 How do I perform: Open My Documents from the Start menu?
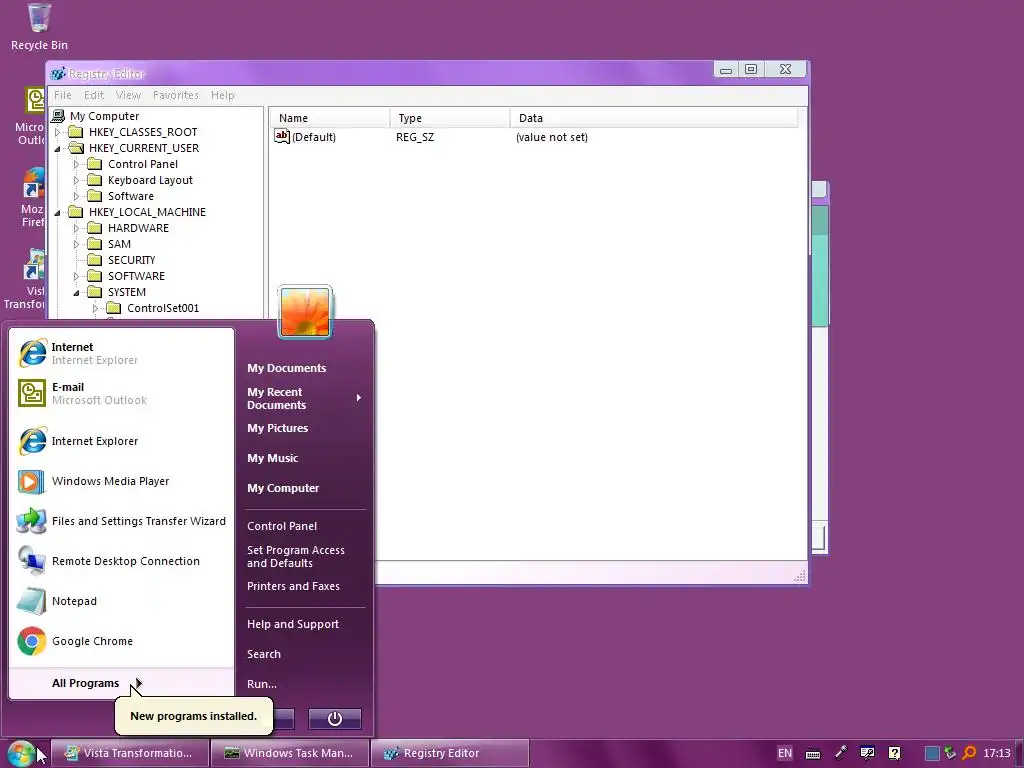[287, 368]
